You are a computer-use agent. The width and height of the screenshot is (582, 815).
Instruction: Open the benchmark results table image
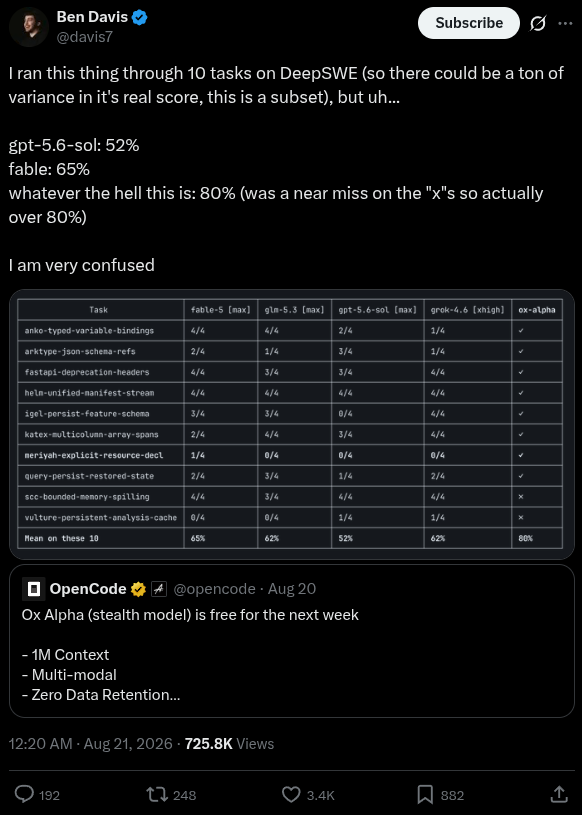pos(290,424)
